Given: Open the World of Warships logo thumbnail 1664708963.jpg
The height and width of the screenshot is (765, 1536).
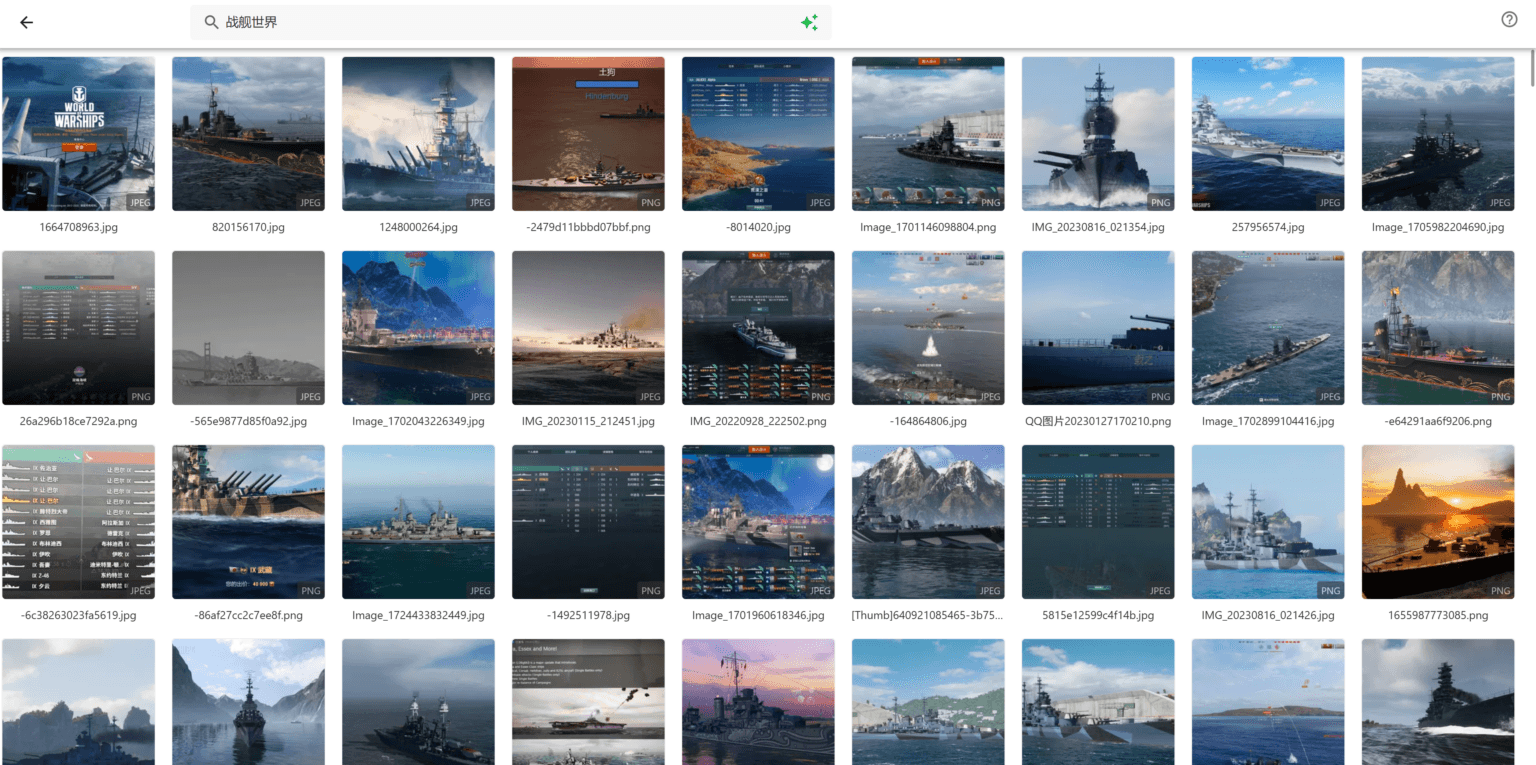Looking at the screenshot, I should tap(79, 134).
